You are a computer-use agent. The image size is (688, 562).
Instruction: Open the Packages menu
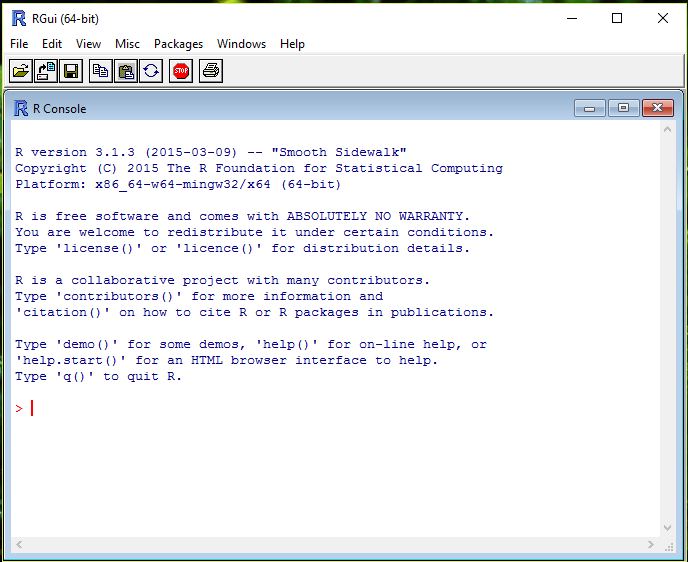[178, 44]
